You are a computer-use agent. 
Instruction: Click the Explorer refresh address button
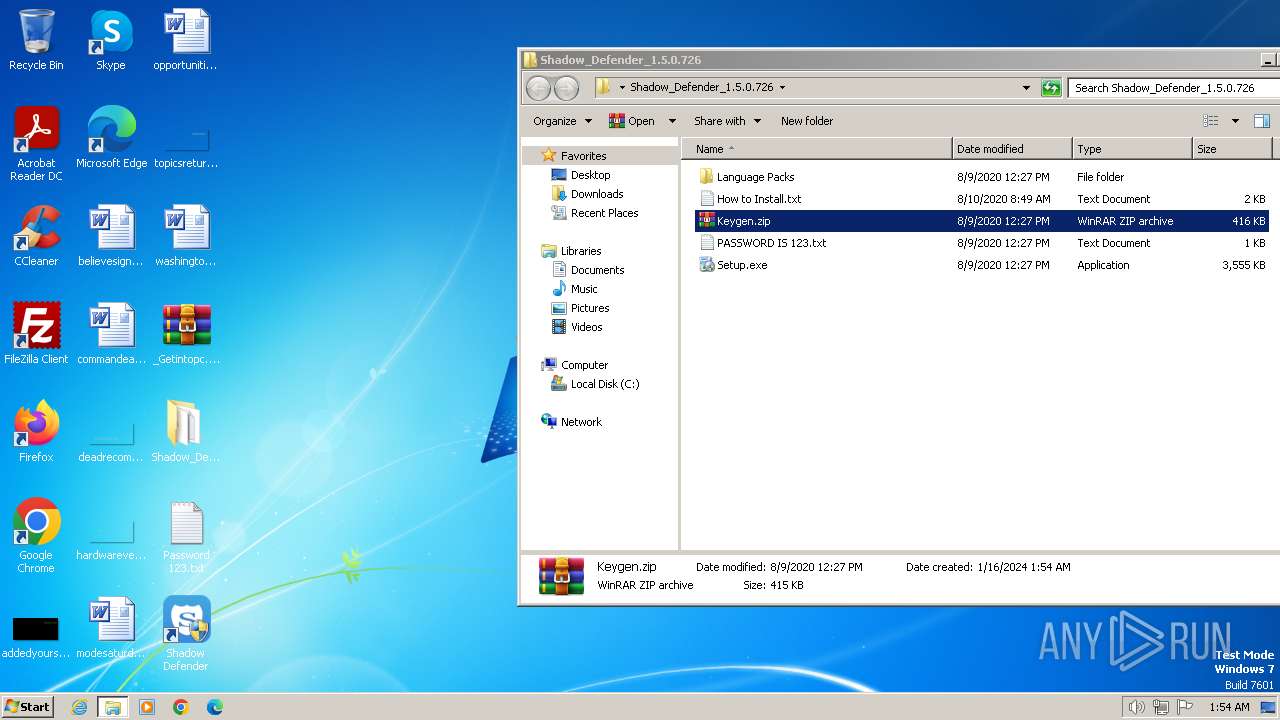tap(1051, 88)
